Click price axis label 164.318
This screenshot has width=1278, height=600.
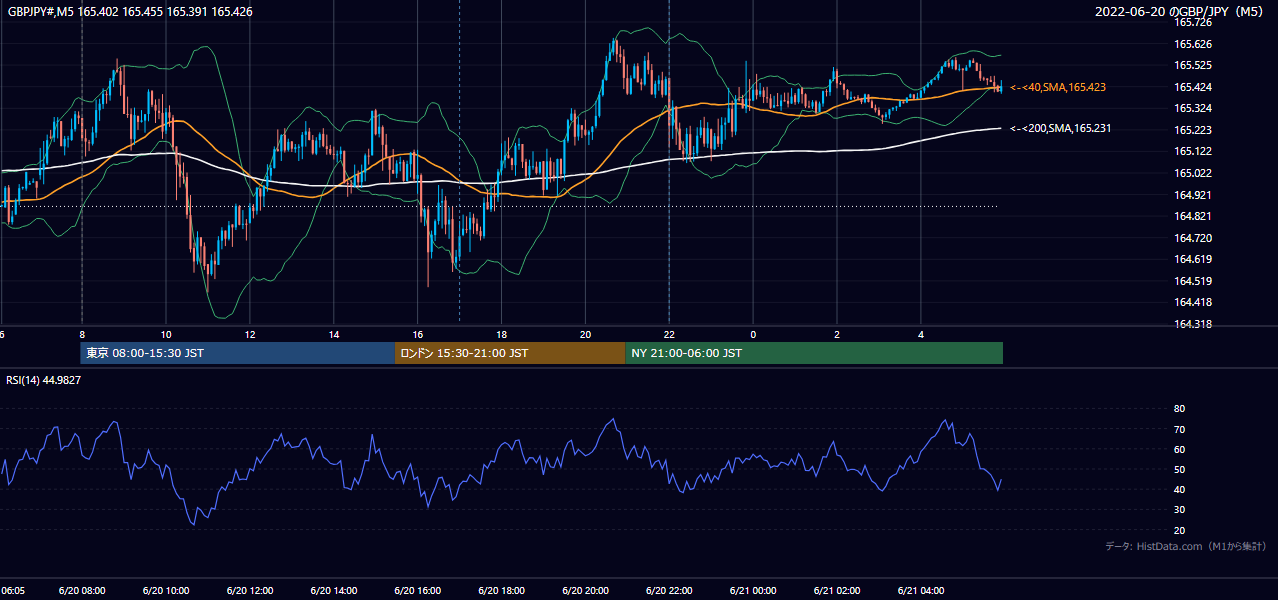pyautogui.click(x=1193, y=324)
